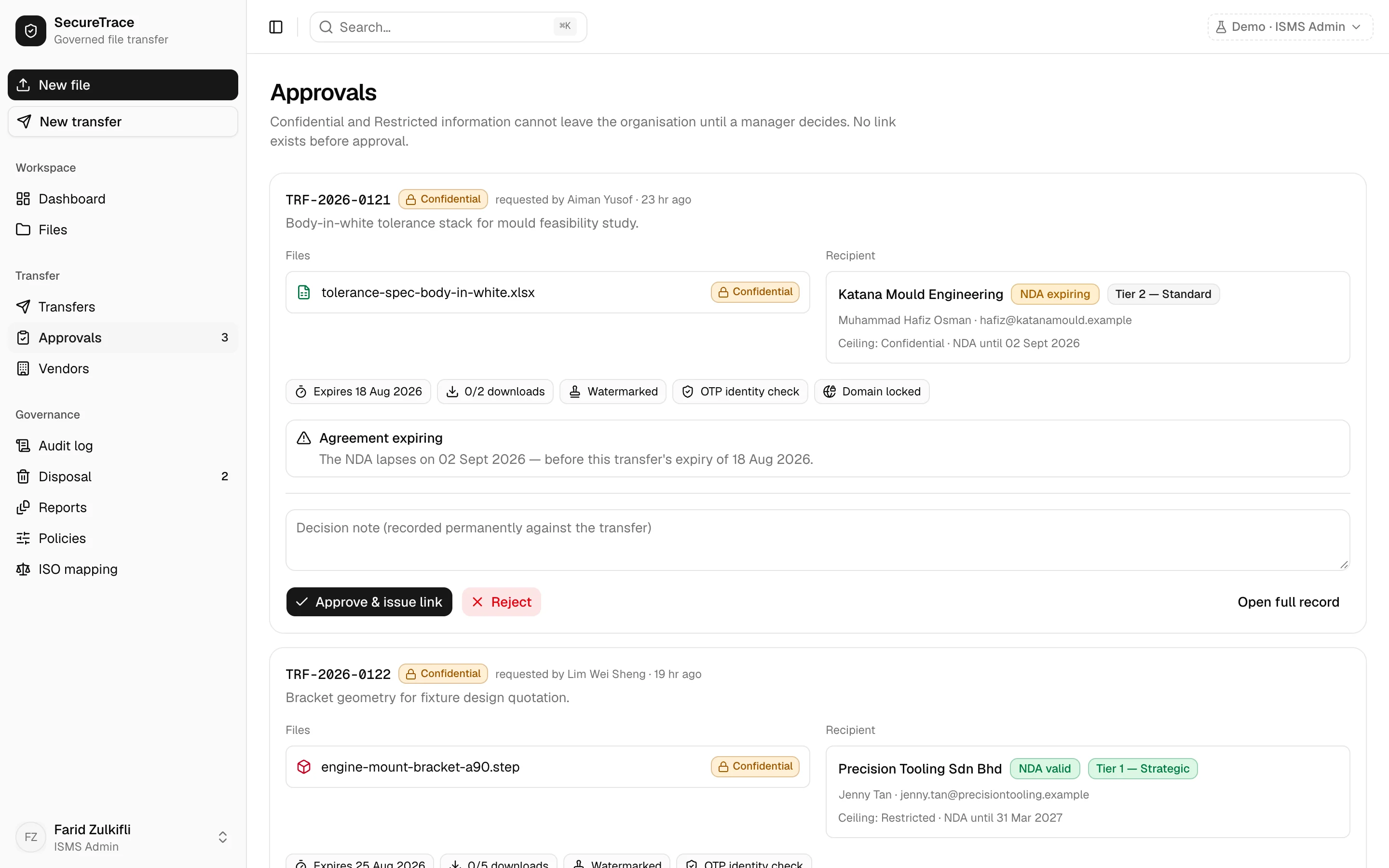Toggle the sidebar panel icon

[x=275, y=27]
